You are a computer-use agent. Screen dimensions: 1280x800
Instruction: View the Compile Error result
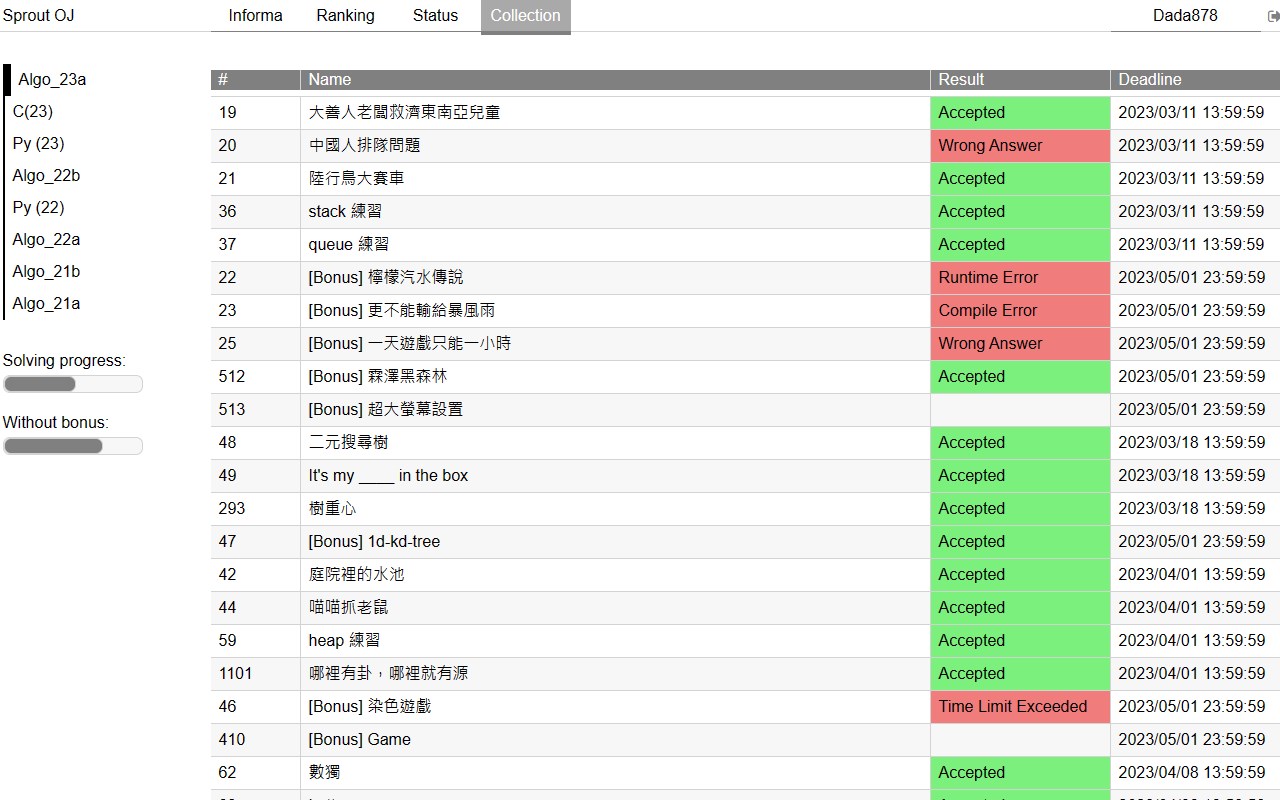pyautogui.click(x=988, y=311)
